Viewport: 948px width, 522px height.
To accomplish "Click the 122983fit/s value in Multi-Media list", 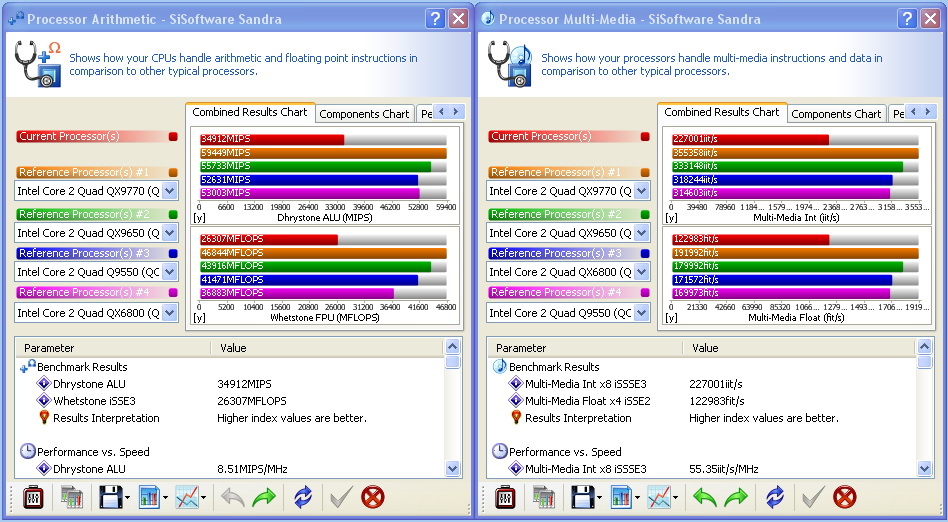I will (716, 401).
